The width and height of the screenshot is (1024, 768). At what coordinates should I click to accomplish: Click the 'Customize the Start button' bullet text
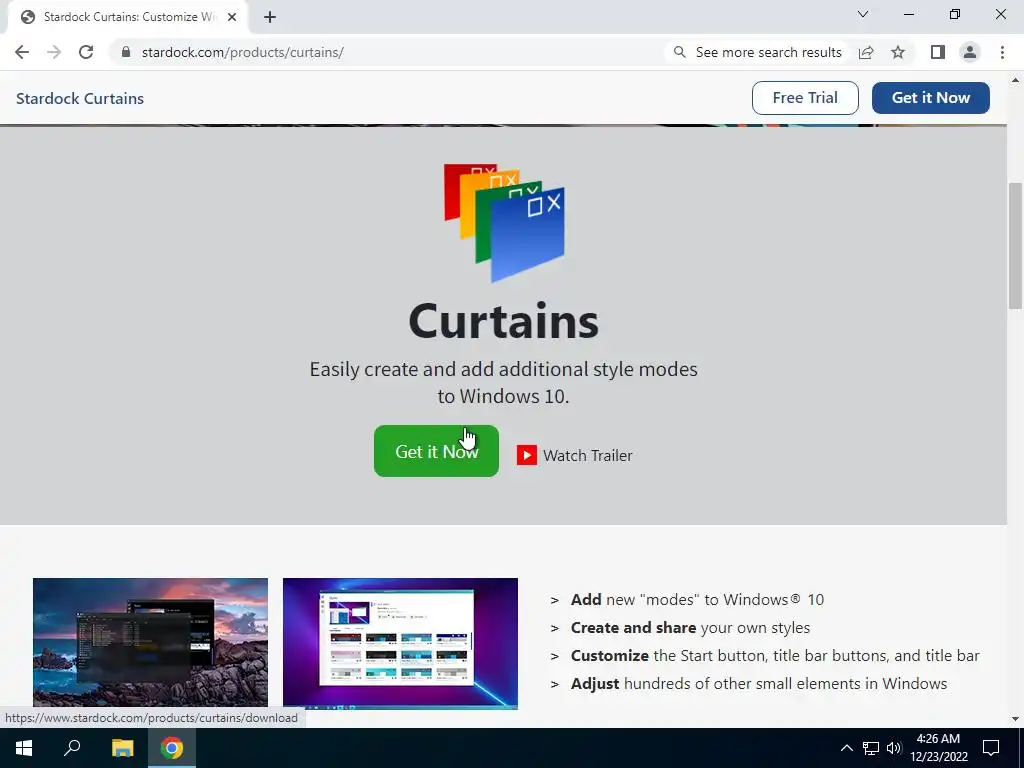(x=775, y=656)
